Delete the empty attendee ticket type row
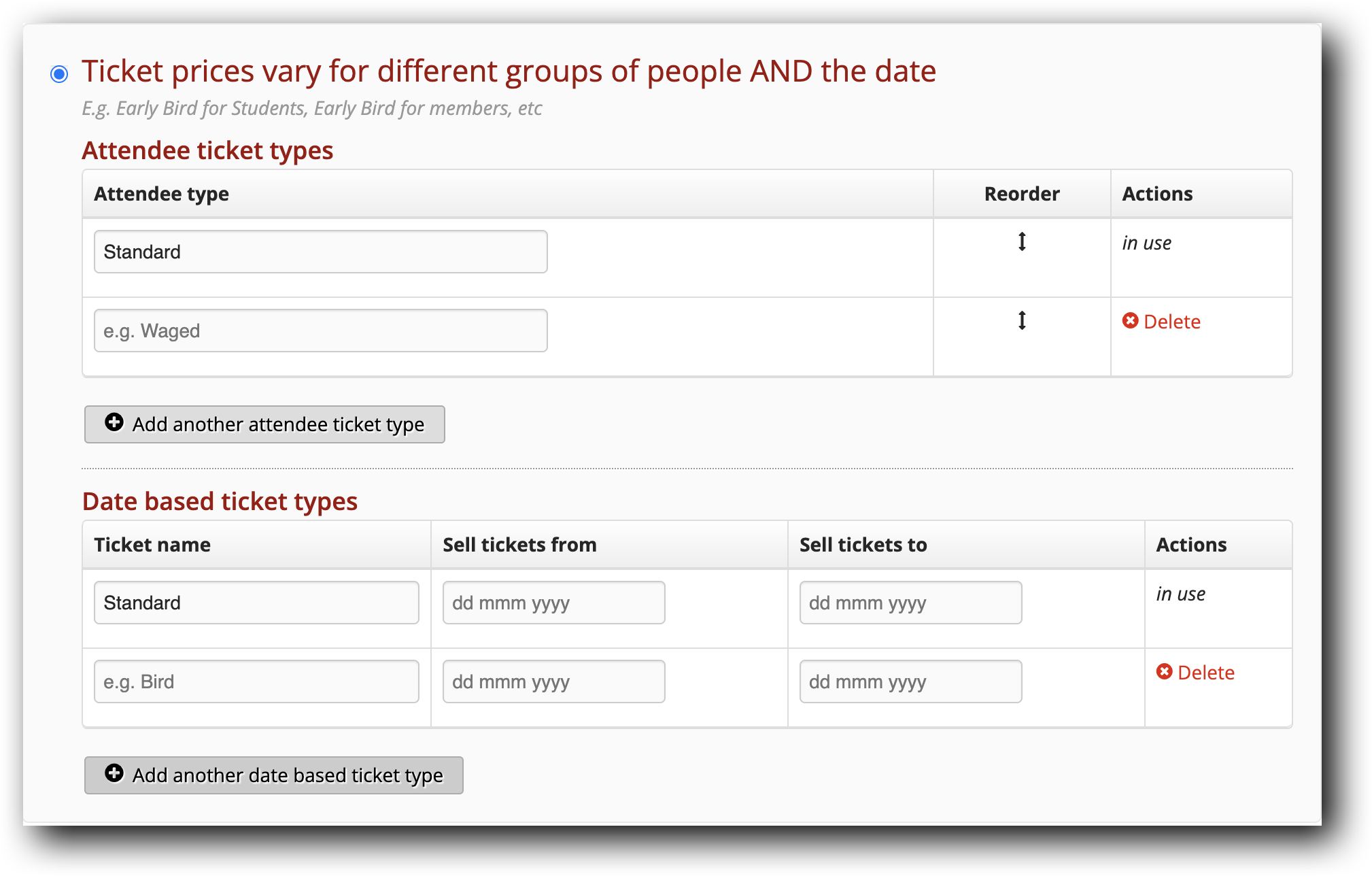This screenshot has width=1372, height=876. [x=1171, y=321]
